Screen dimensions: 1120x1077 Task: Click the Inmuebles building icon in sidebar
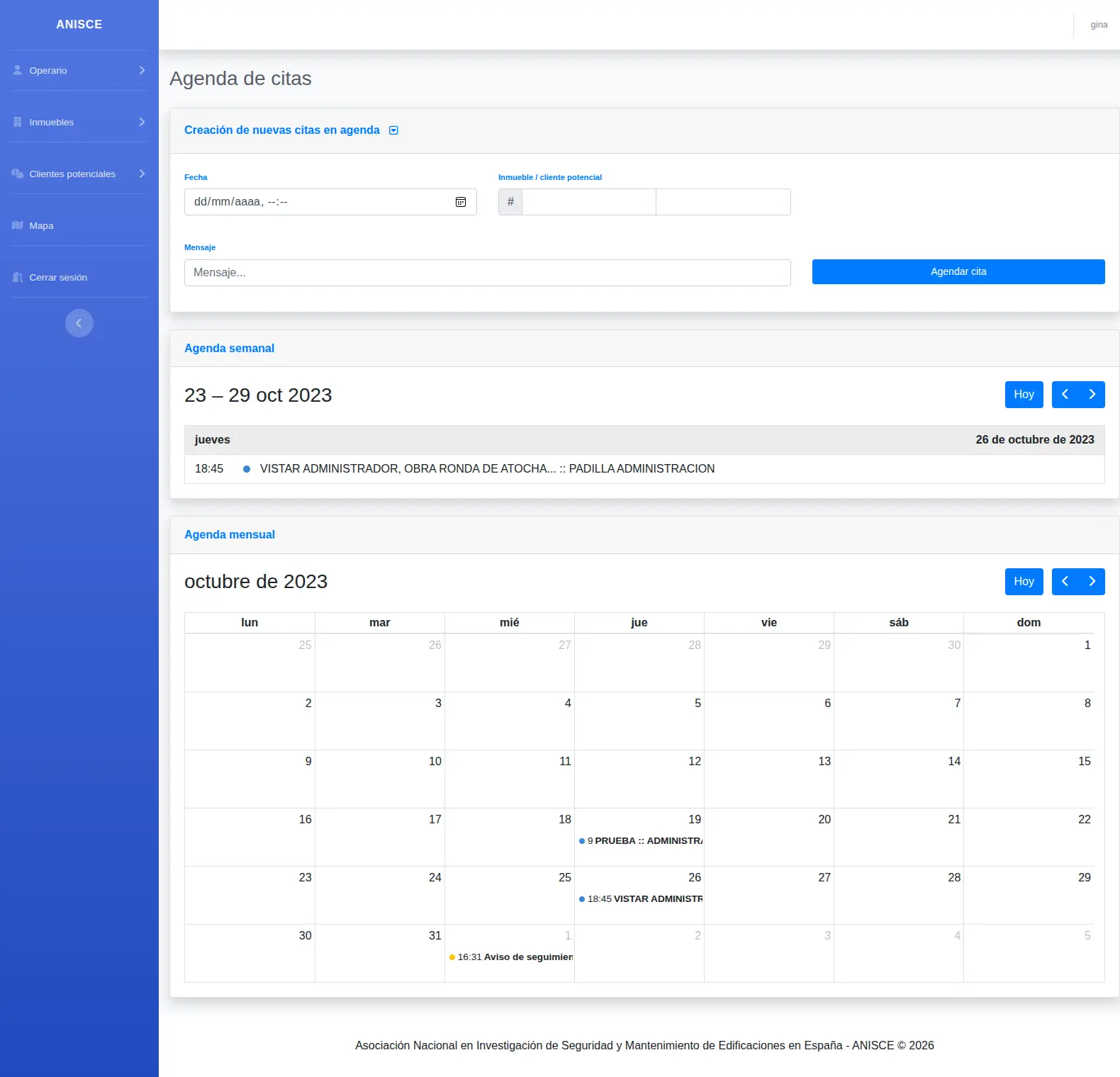tap(18, 122)
